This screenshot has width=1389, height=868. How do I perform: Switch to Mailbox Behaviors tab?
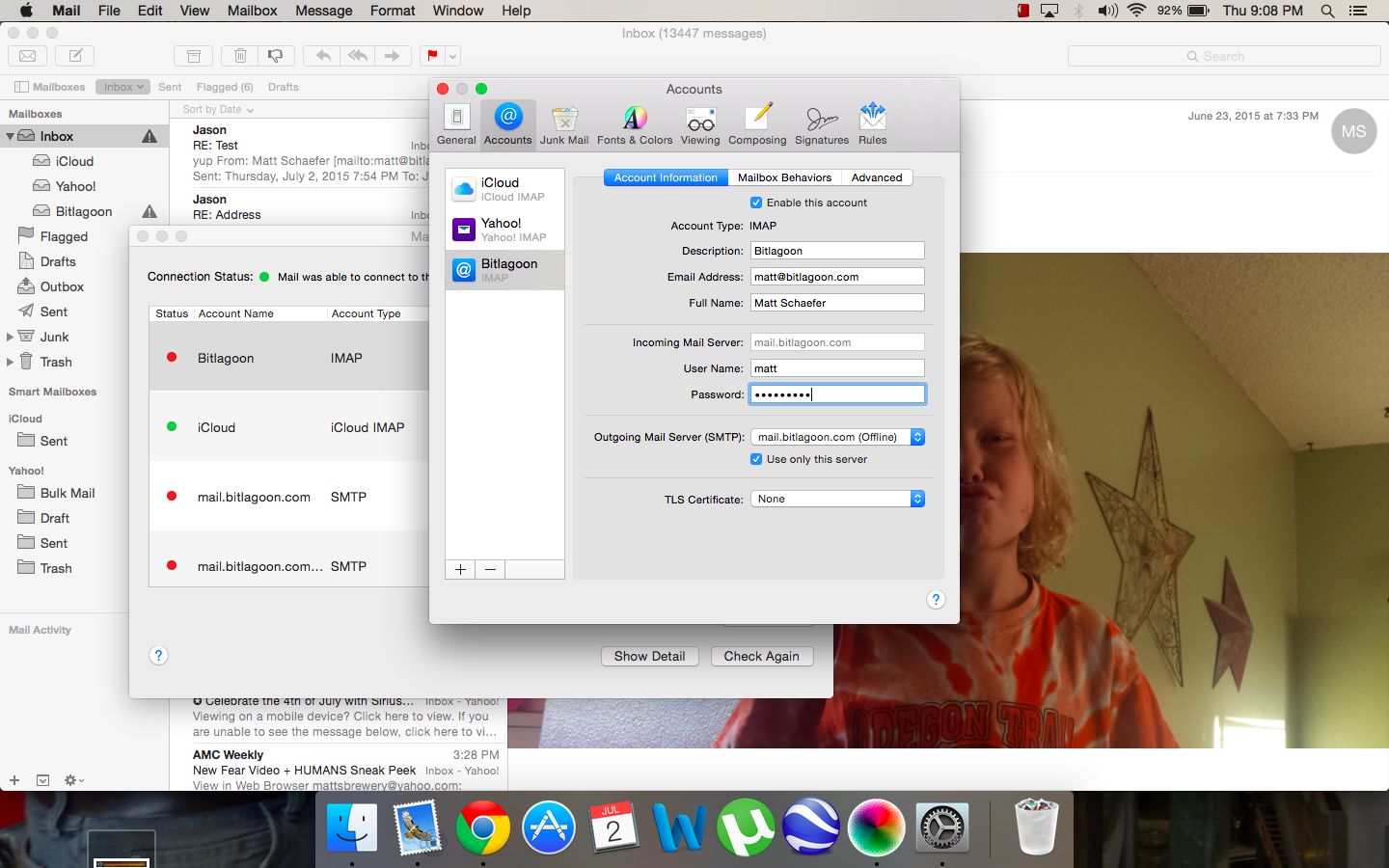(x=784, y=177)
